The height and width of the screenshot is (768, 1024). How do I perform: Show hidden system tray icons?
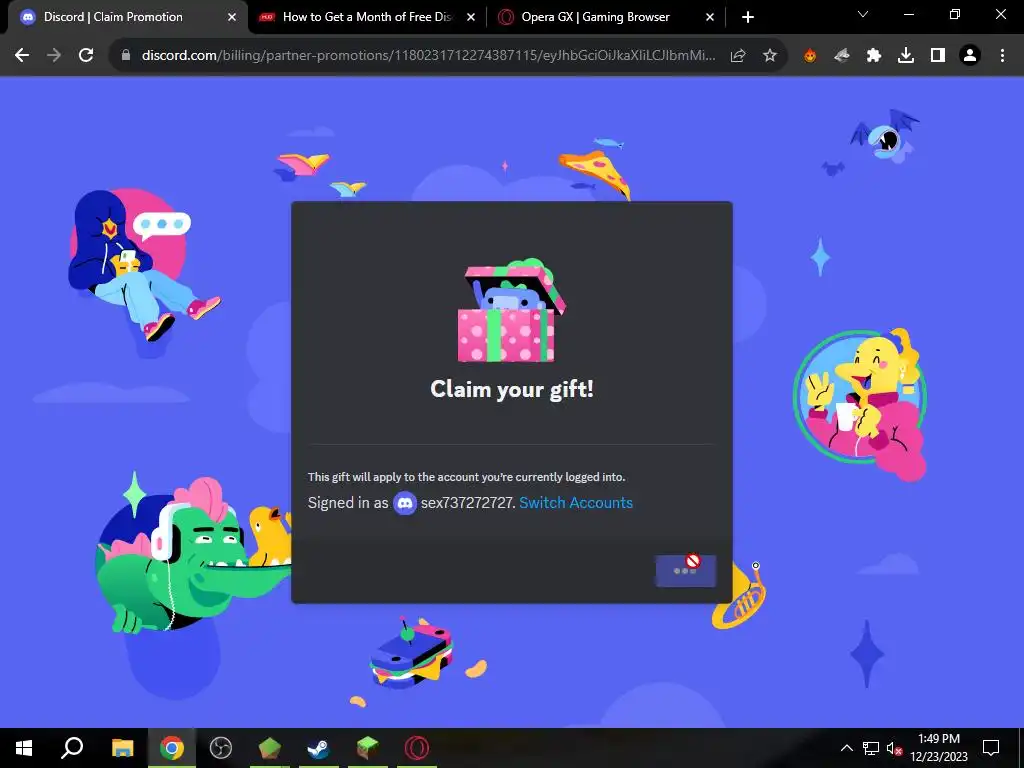point(846,748)
